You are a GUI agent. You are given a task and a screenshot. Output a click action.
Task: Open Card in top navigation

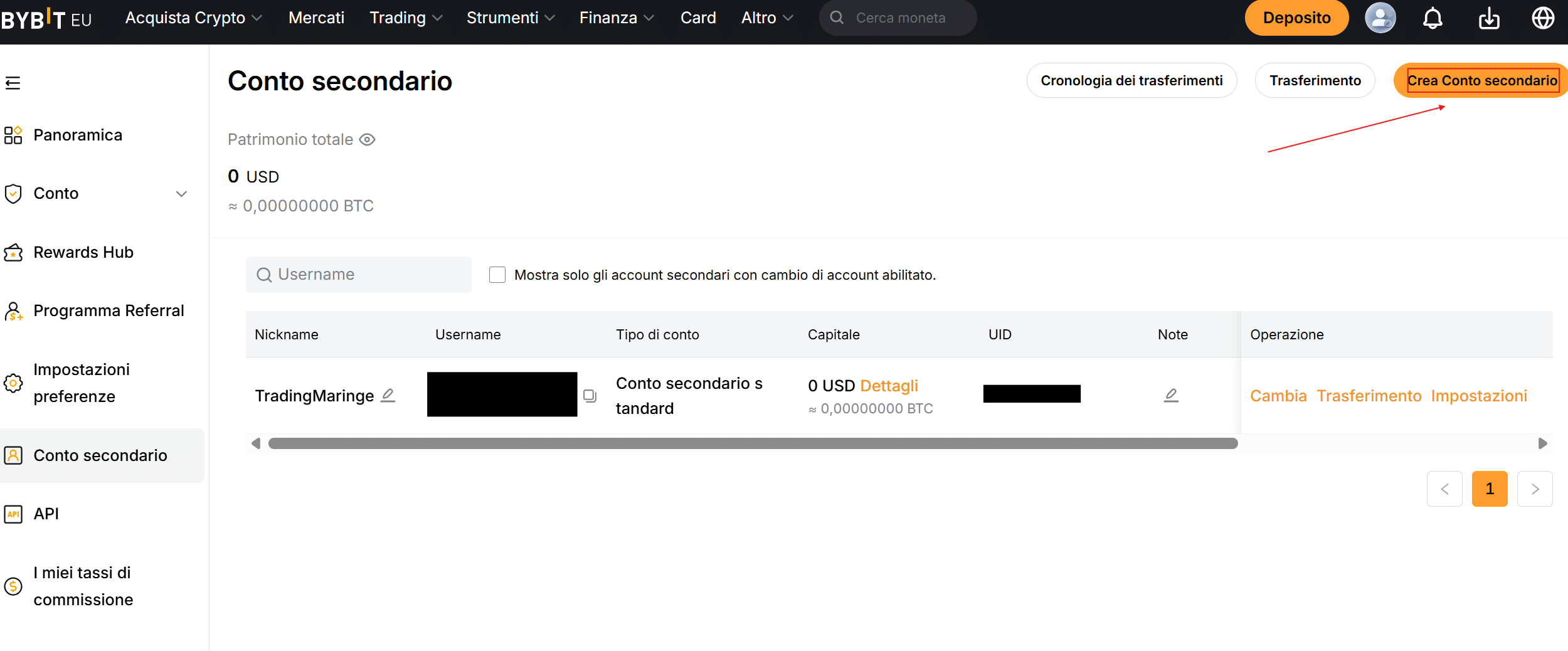click(698, 18)
